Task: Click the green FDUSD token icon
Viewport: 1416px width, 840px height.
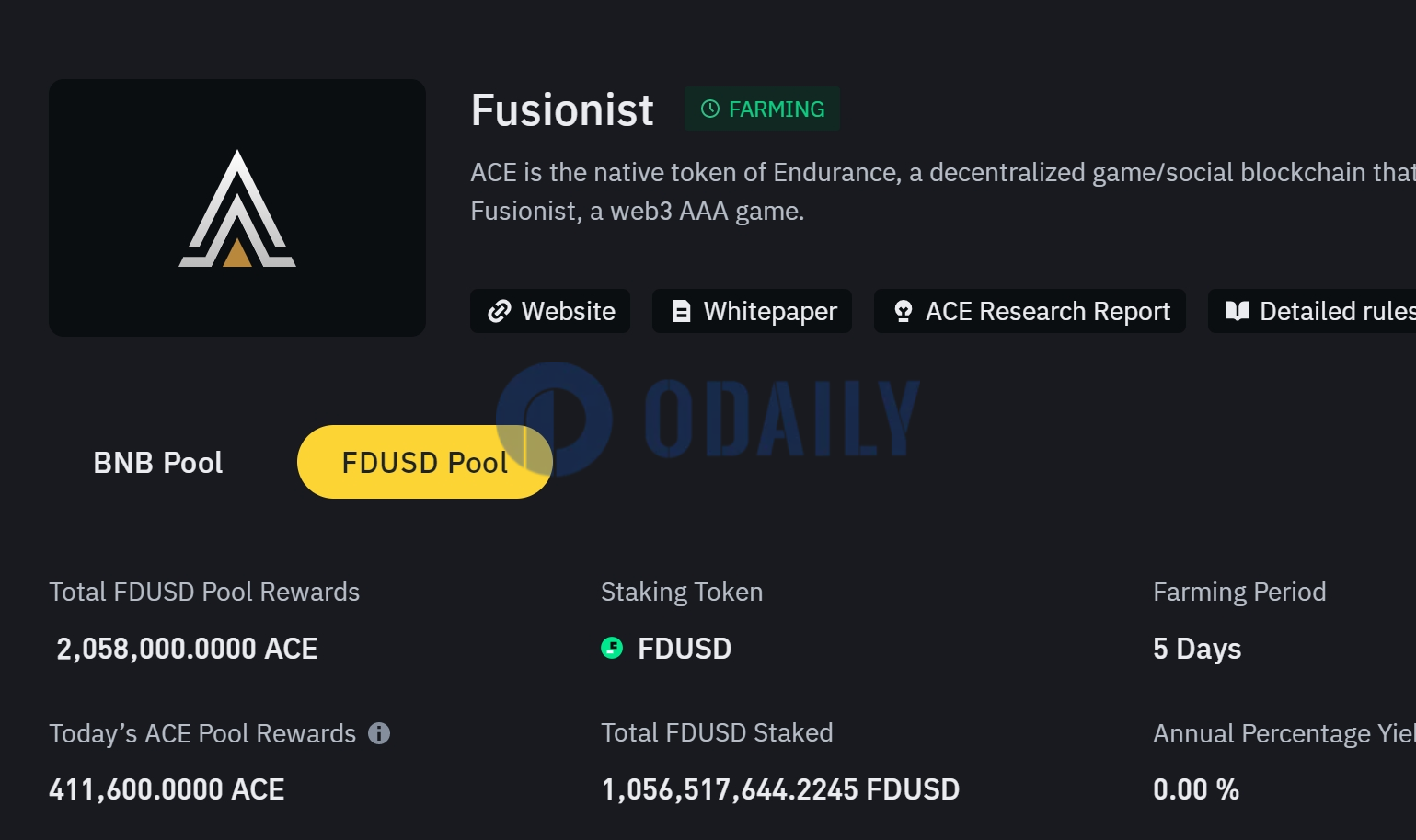Action: pos(612,649)
